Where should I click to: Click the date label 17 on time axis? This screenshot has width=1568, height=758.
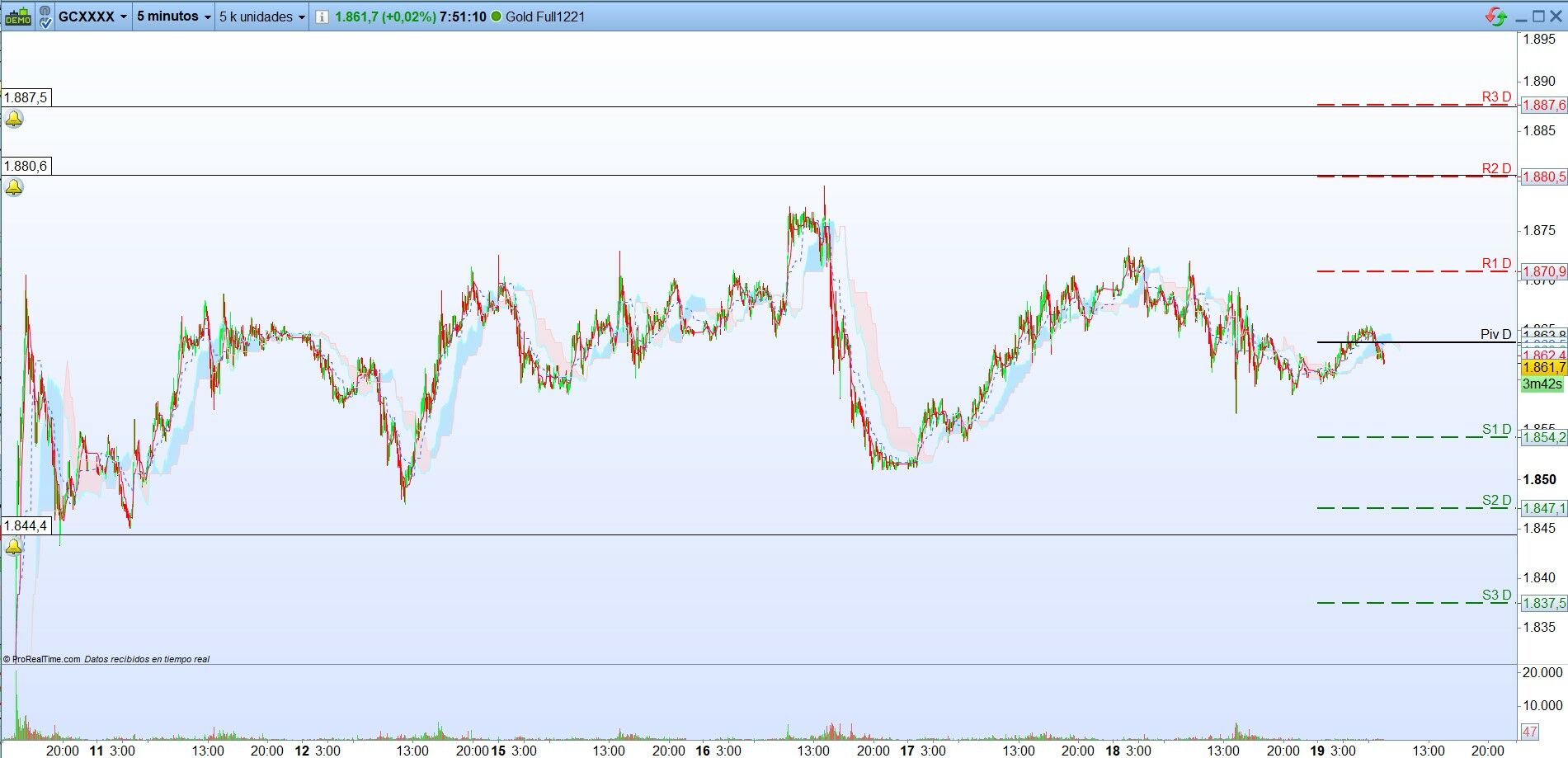[x=907, y=751]
